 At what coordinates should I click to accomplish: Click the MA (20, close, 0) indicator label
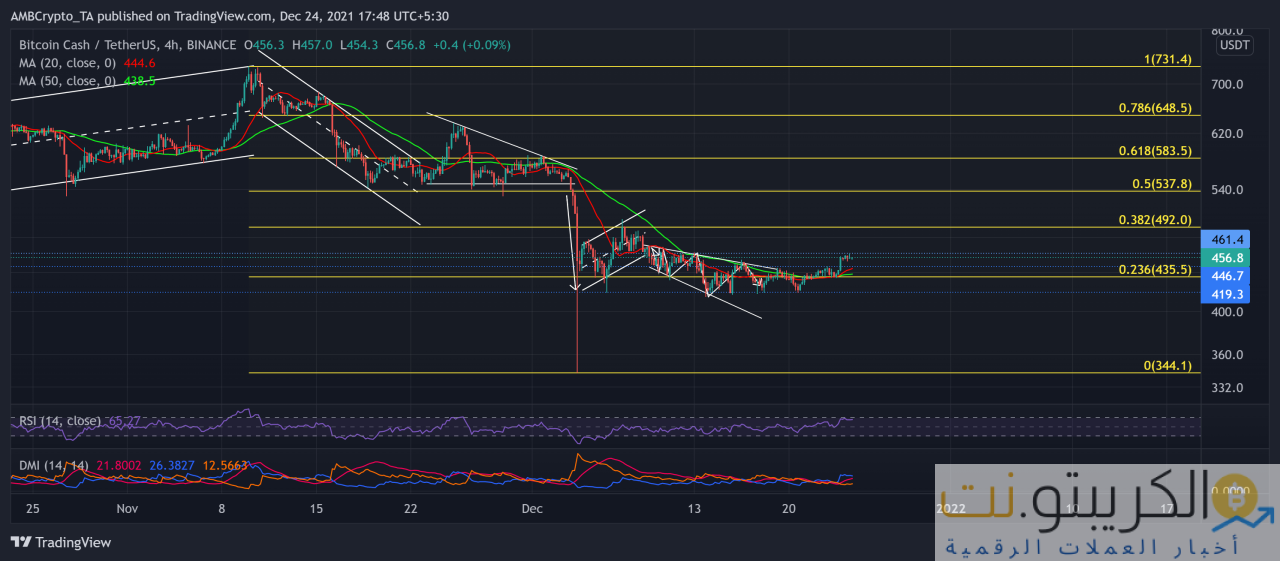pos(75,62)
